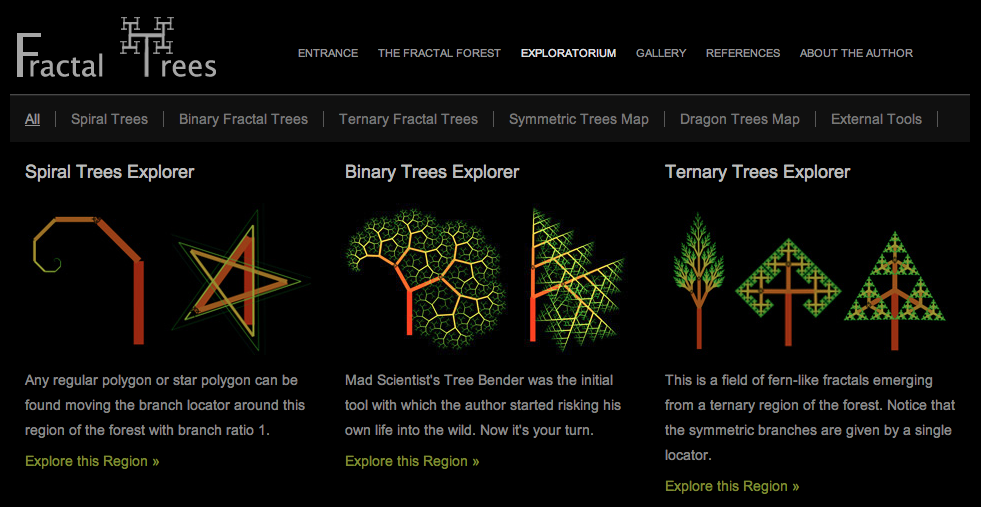Viewport: 981px width, 507px height.
Task: Explore this Region under Spiral Trees
Action: coord(92,461)
